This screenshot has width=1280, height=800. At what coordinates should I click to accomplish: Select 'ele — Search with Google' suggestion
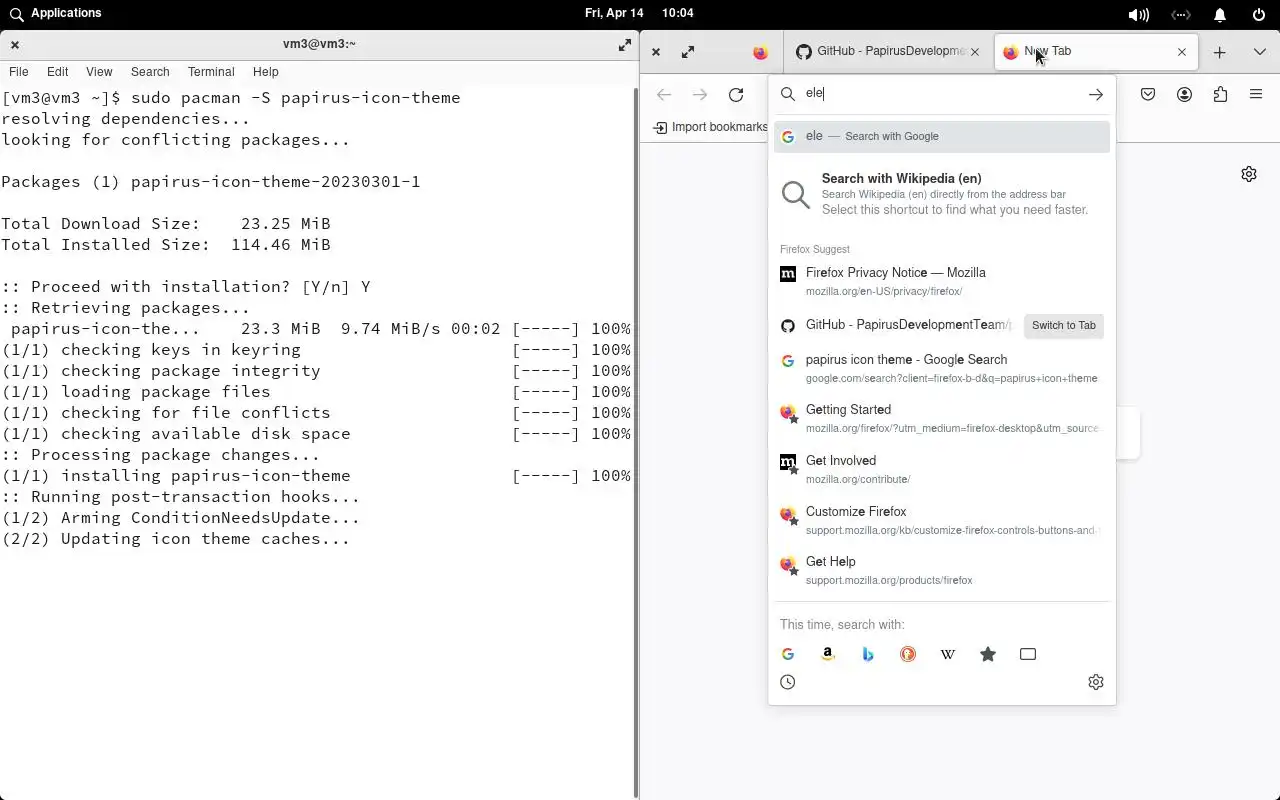pyautogui.click(x=941, y=136)
